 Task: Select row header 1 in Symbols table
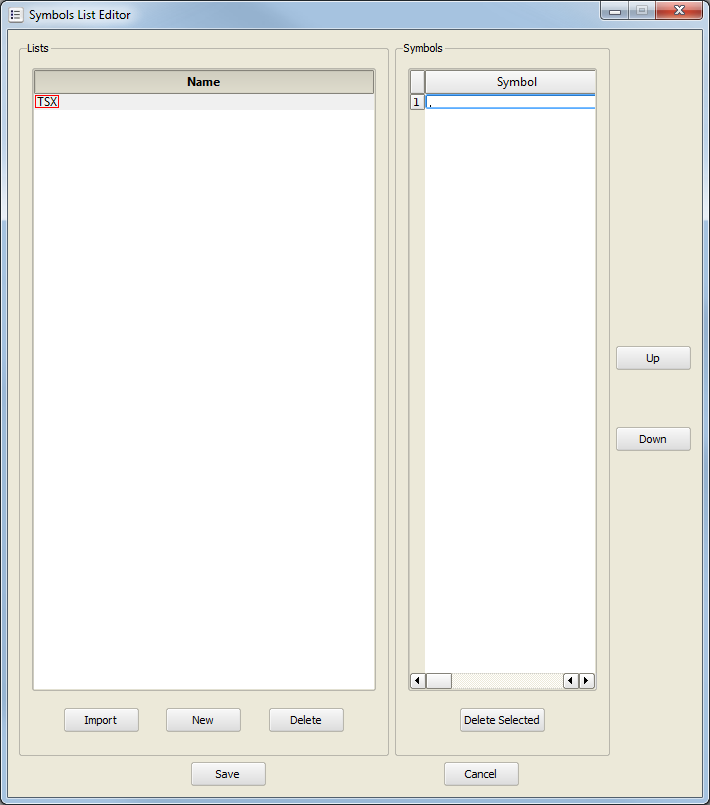coord(417,102)
